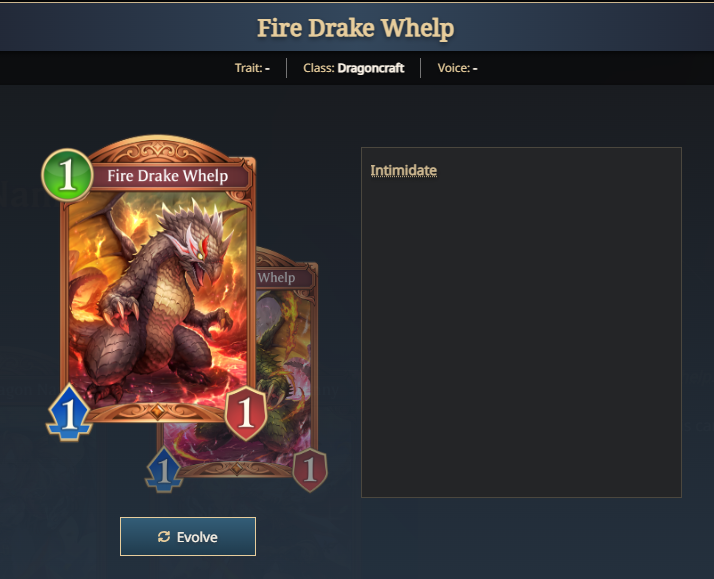Click the green cost gem showing 1
Image resolution: width=714 pixels, height=579 pixels.
67,175
